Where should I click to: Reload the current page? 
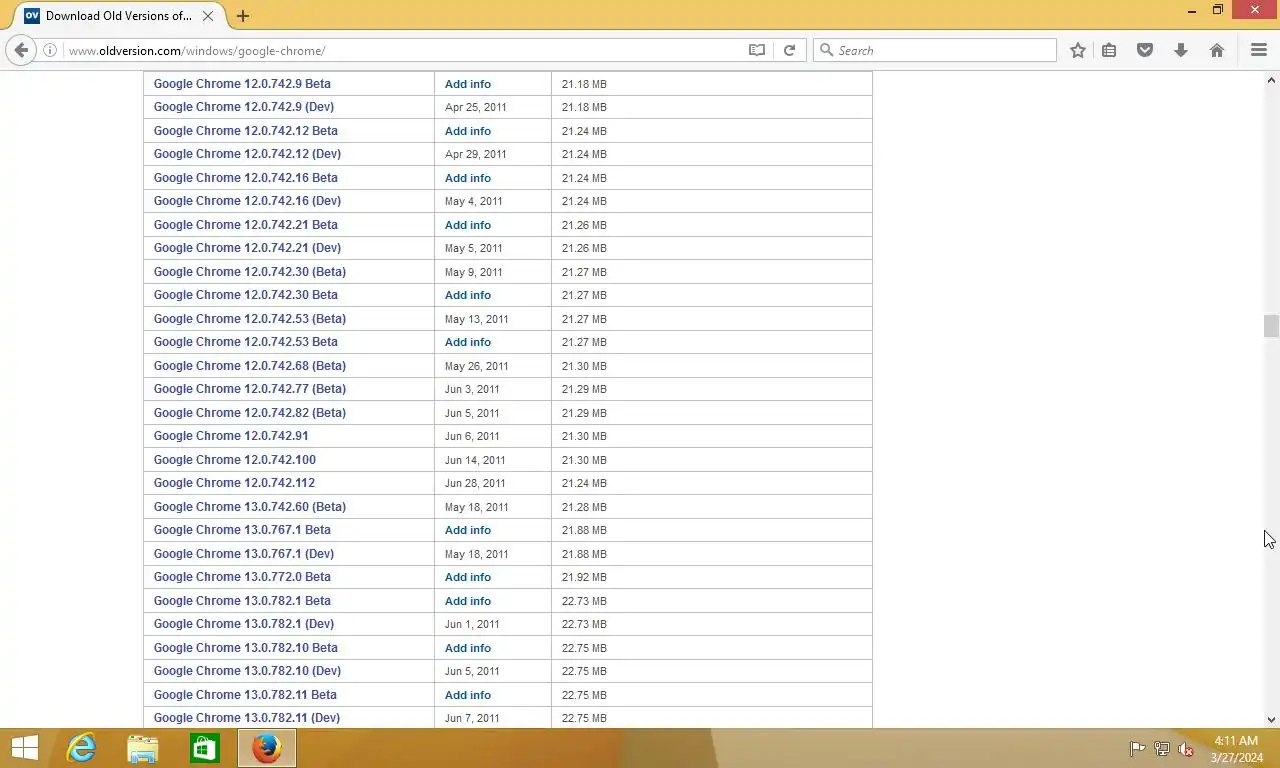[789, 50]
